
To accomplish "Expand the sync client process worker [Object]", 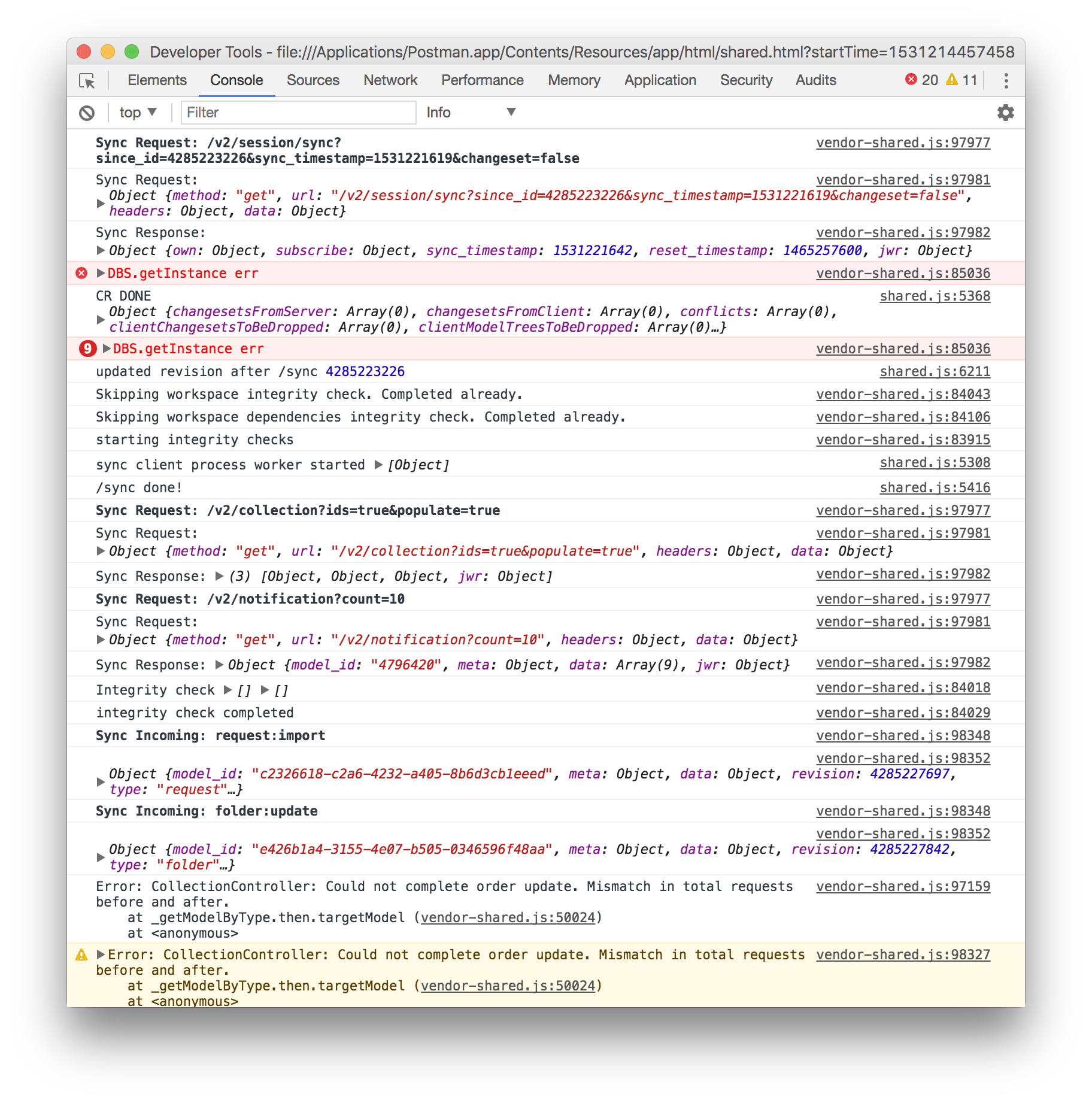I will pos(378,464).
